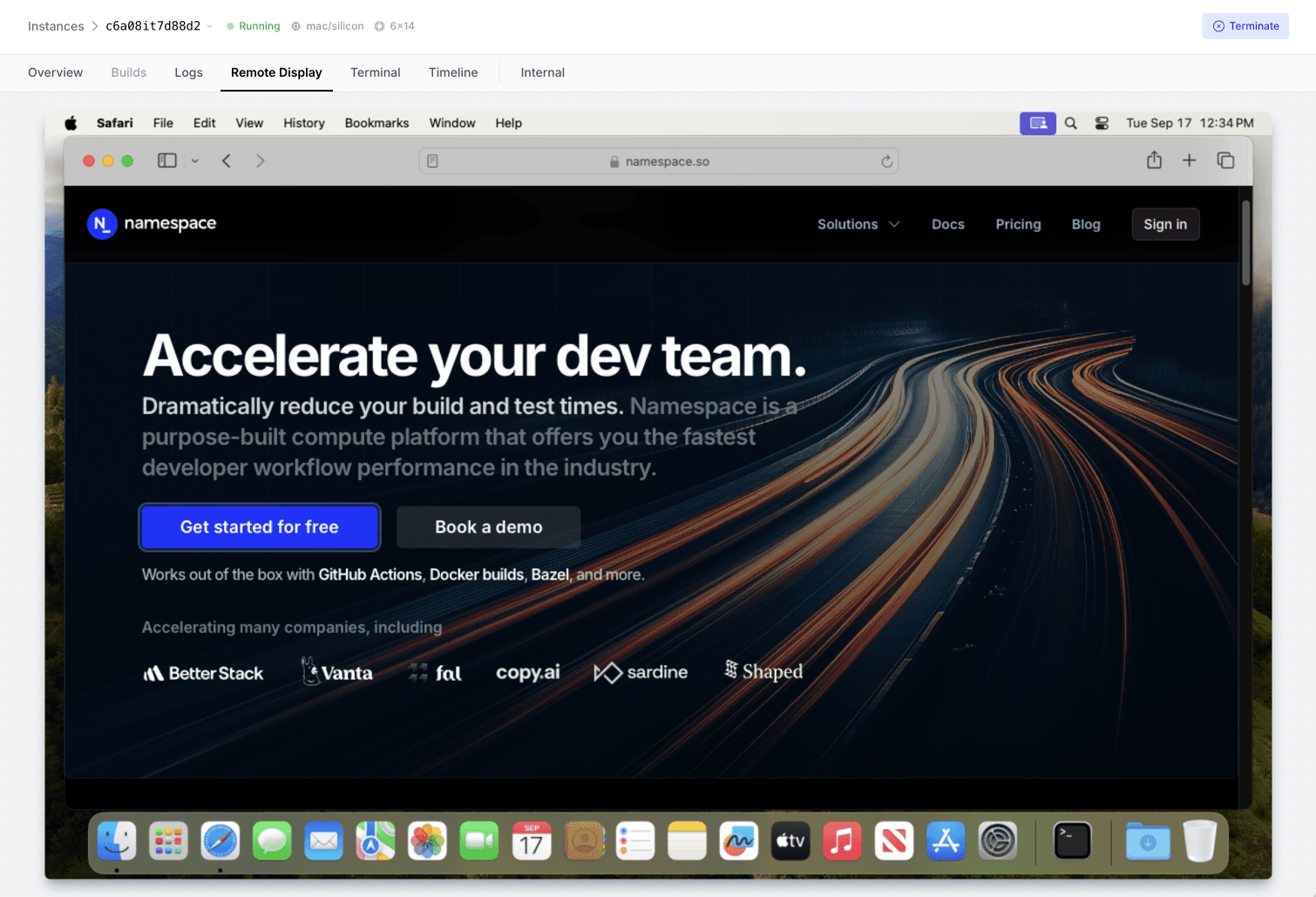The image size is (1316, 897).
Task: Terminate the running instance
Action: click(1245, 26)
